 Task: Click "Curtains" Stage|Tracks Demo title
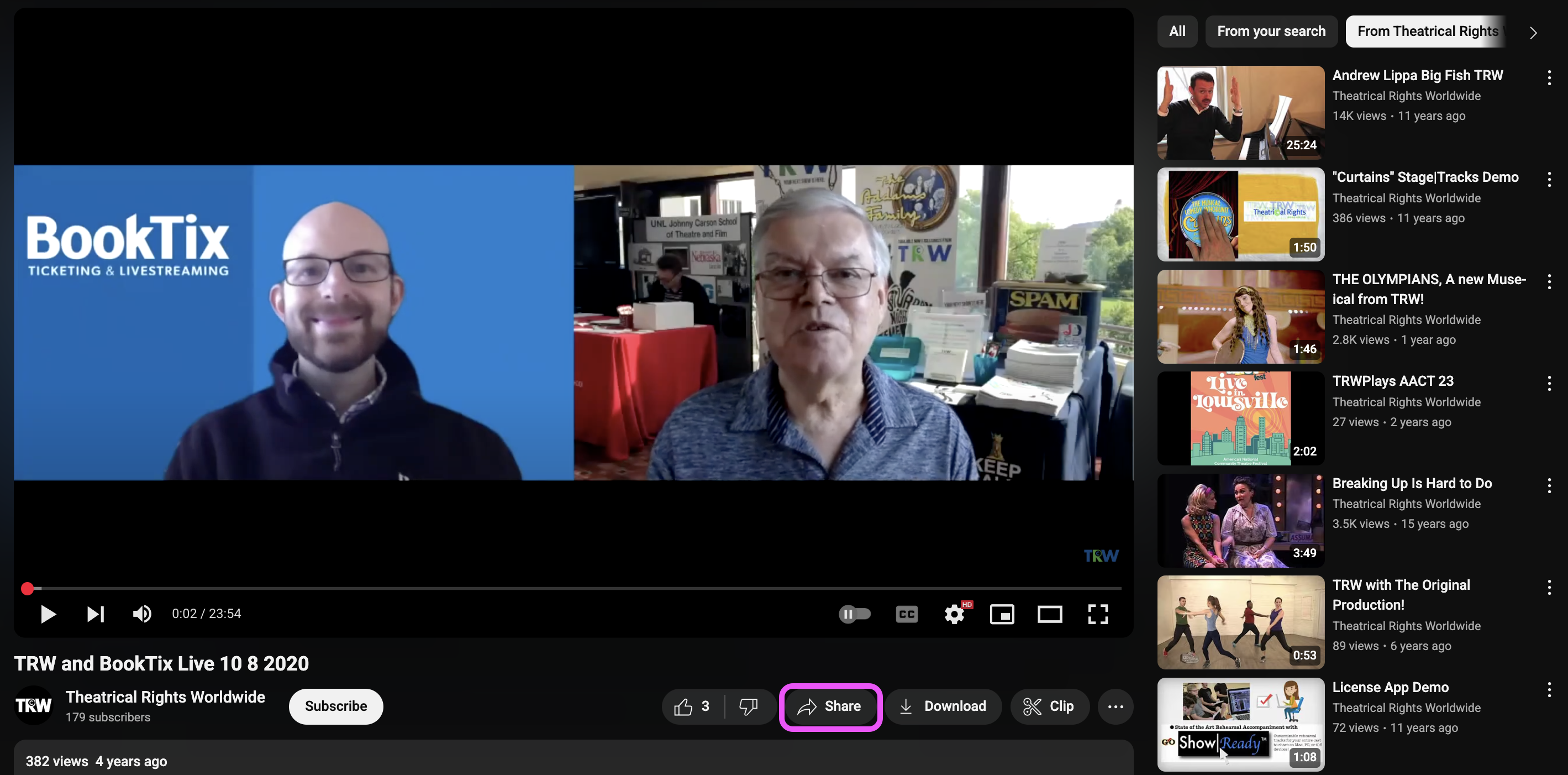(1425, 177)
